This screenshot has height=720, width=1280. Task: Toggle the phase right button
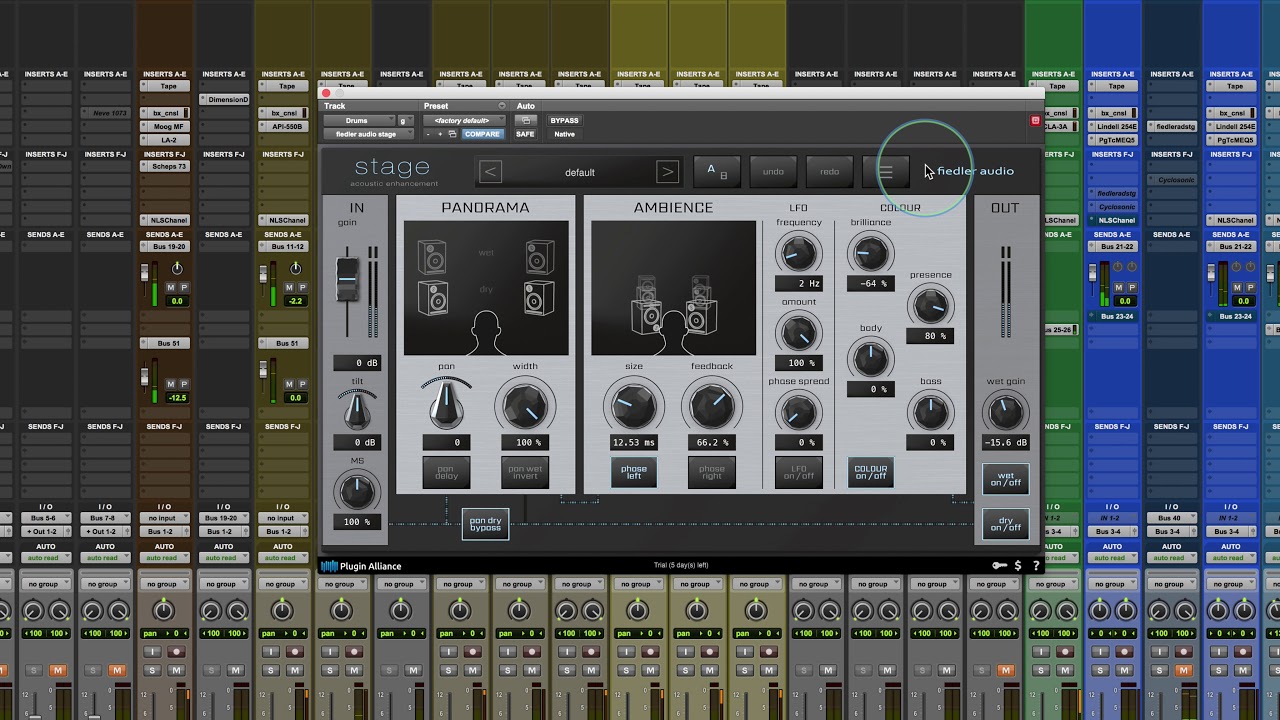click(712, 472)
